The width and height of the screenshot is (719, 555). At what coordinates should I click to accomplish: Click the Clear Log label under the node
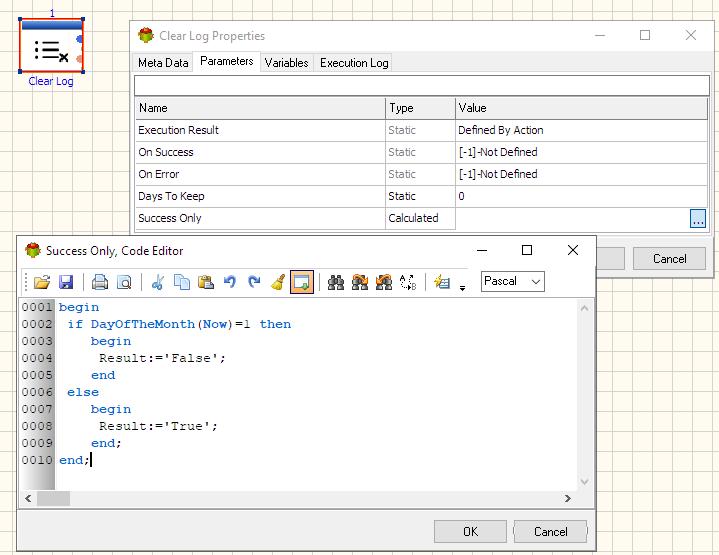coord(51,81)
